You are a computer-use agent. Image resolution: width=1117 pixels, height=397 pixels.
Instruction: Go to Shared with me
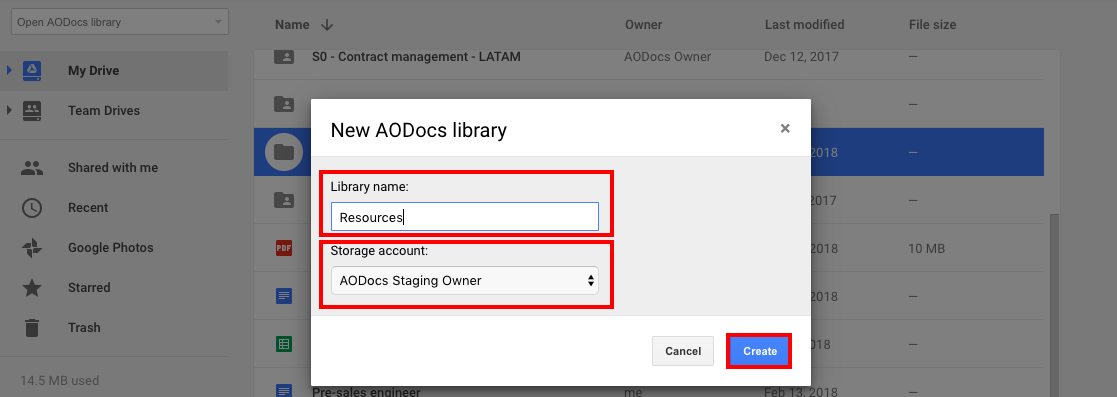(113, 167)
